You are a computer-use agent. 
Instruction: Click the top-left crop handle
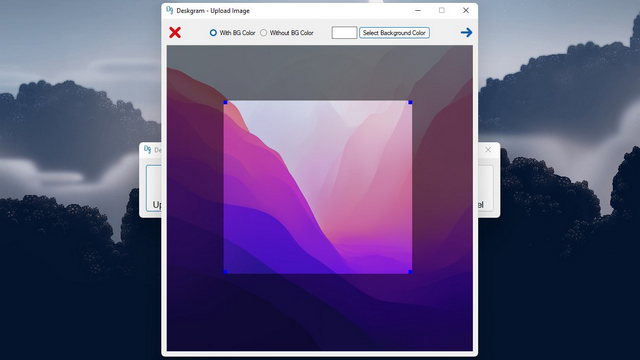coord(226,102)
